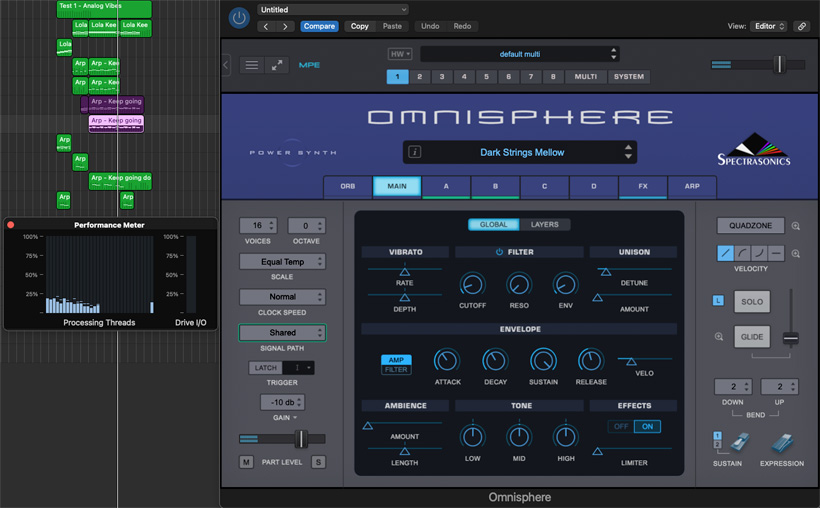The image size is (820, 508).
Task: Click the Filter RESO knob
Action: click(519, 285)
